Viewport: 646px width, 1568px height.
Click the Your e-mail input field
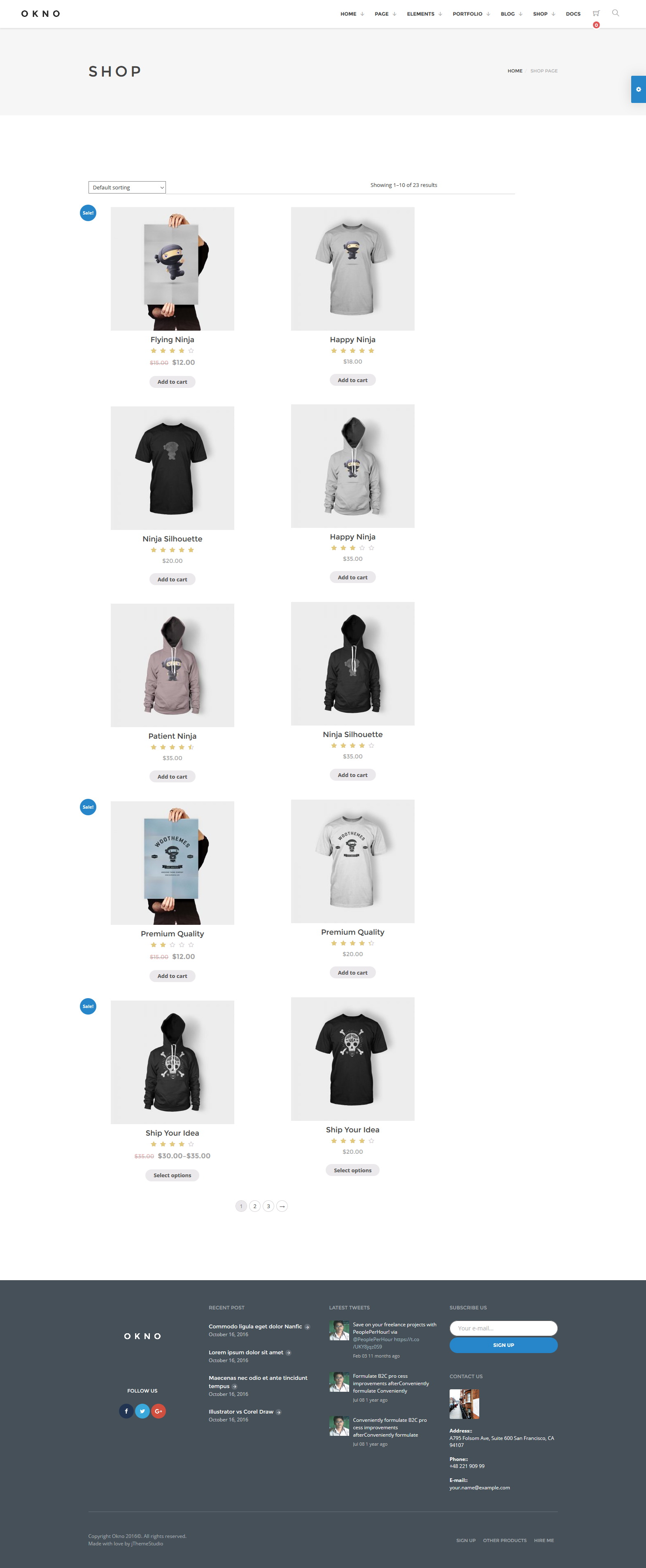tap(504, 1328)
